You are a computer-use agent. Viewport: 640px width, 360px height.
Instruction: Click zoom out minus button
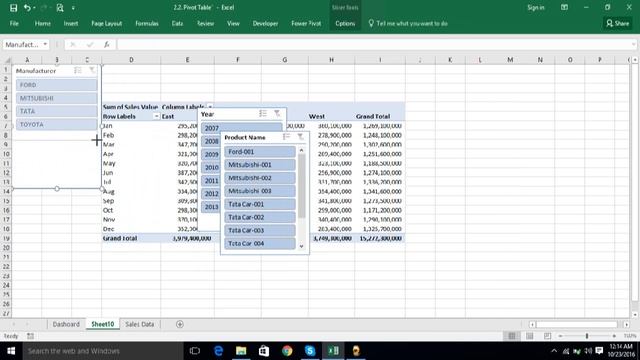point(561,336)
